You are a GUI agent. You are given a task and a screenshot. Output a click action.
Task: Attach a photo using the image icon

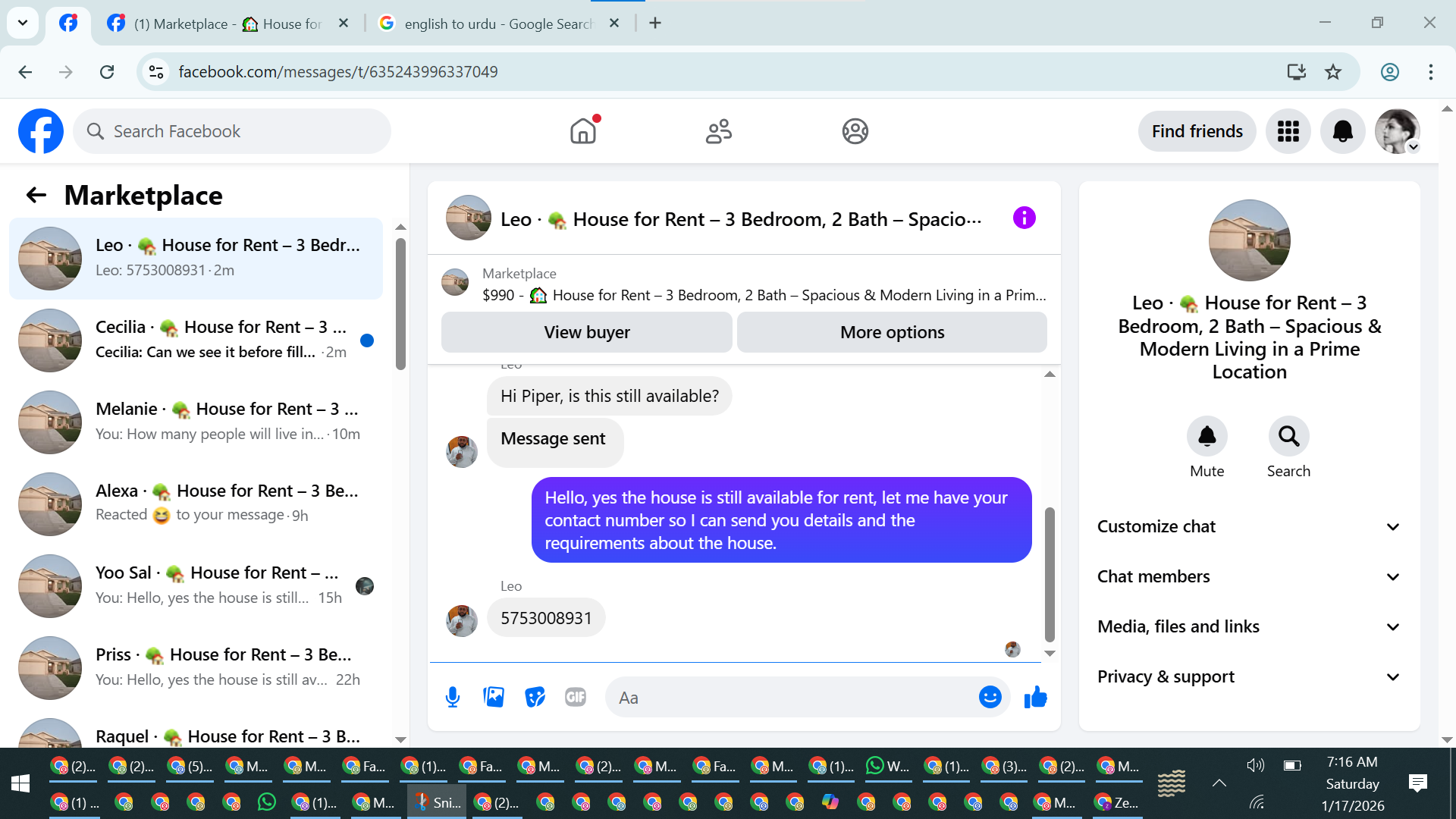[494, 697]
